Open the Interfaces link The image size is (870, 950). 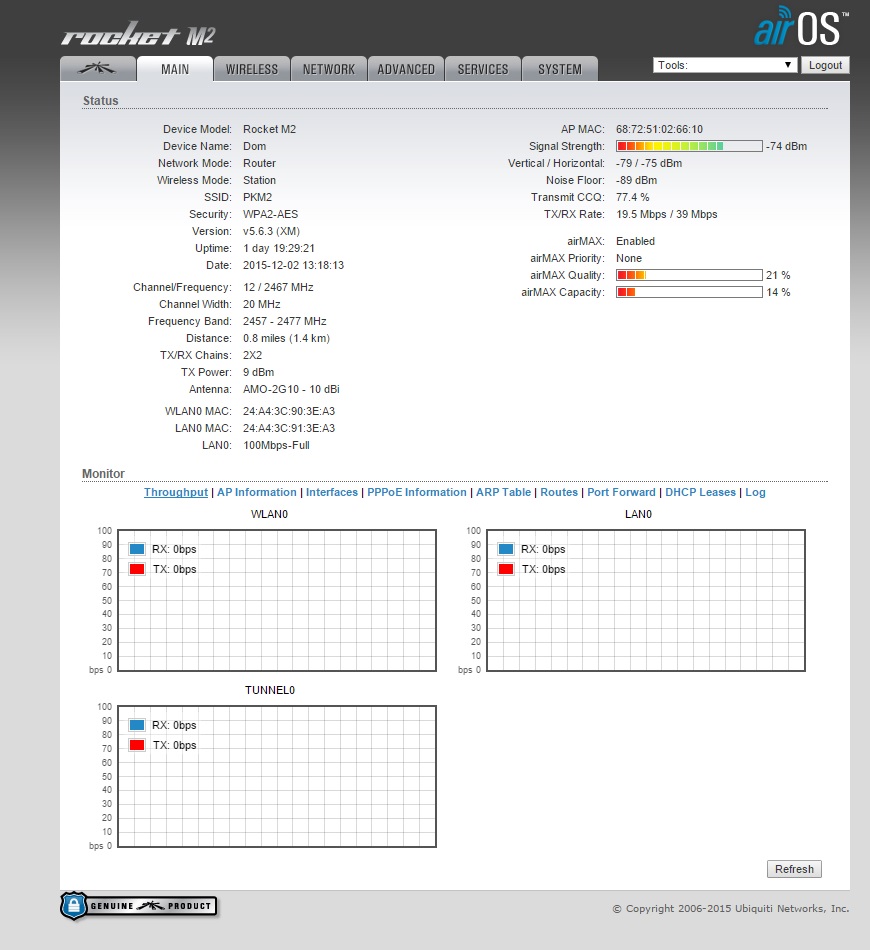(332, 492)
